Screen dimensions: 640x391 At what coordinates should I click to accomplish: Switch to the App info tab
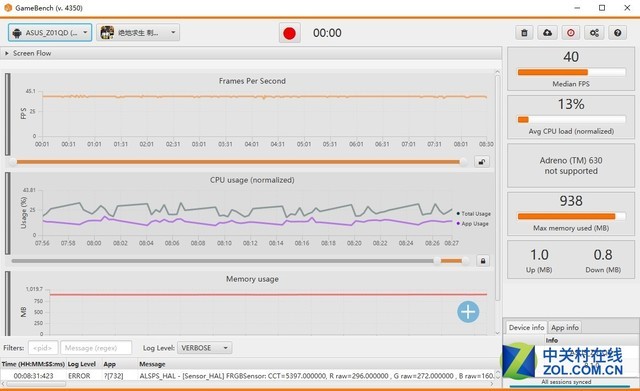coord(565,327)
